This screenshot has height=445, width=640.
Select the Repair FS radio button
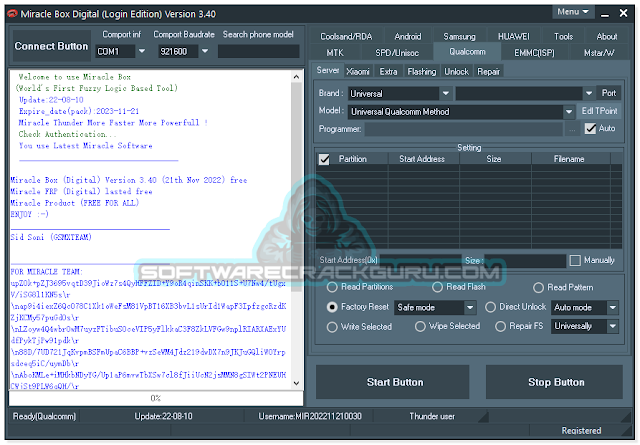coord(500,327)
